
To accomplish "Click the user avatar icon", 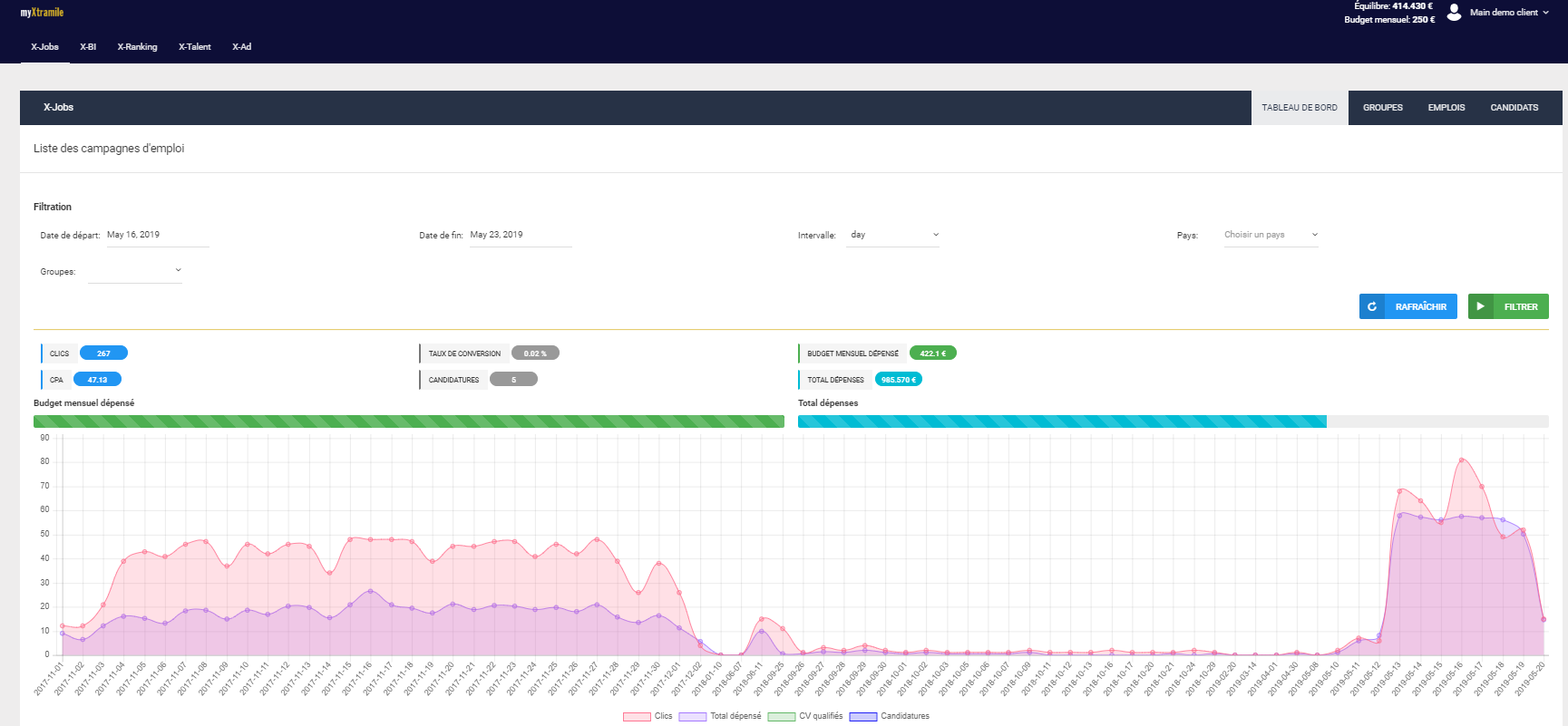I will click(1454, 12).
